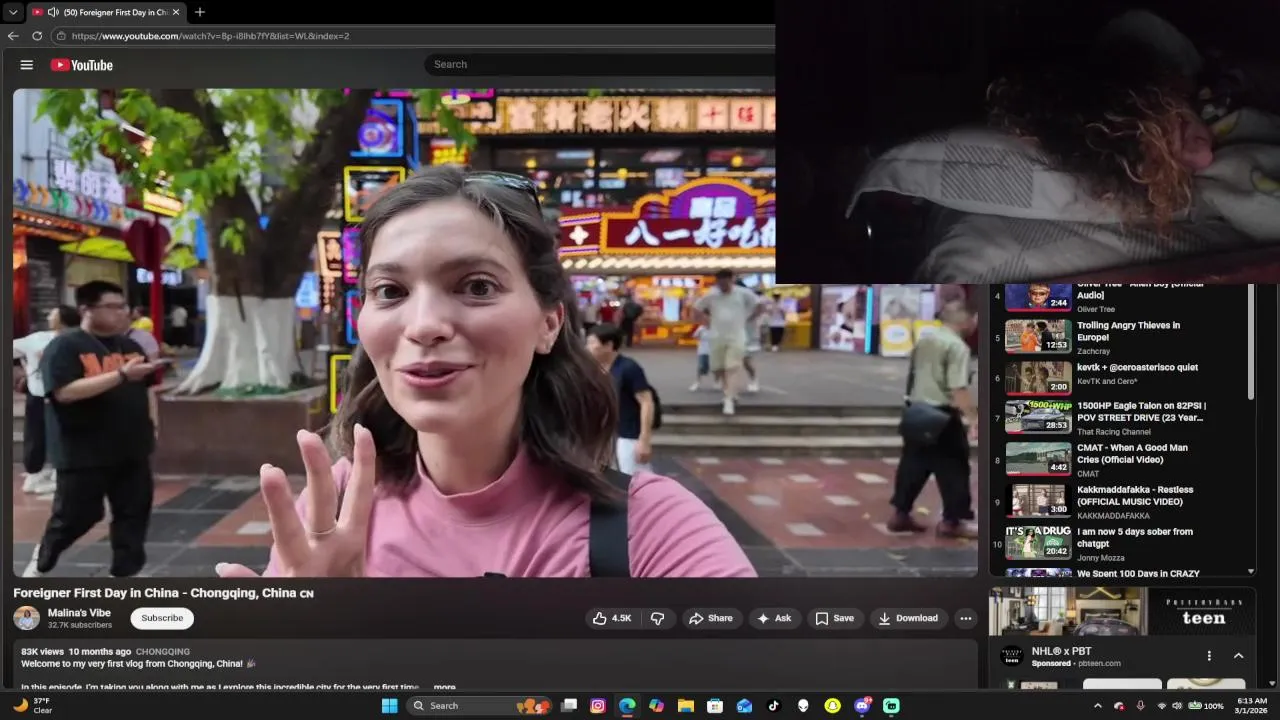Open the Alienware app on taskbar

tap(803, 705)
